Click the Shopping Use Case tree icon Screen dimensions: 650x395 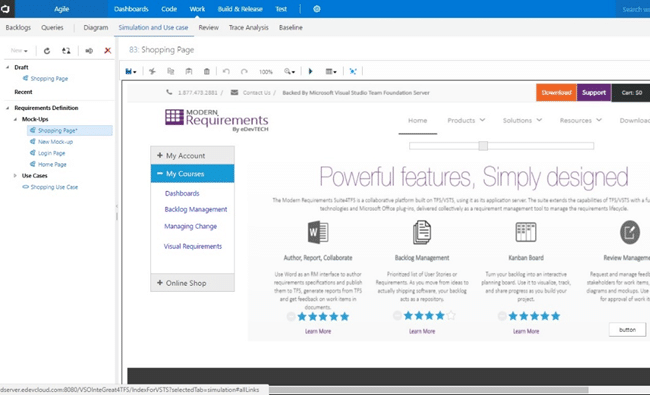[x=26, y=187]
